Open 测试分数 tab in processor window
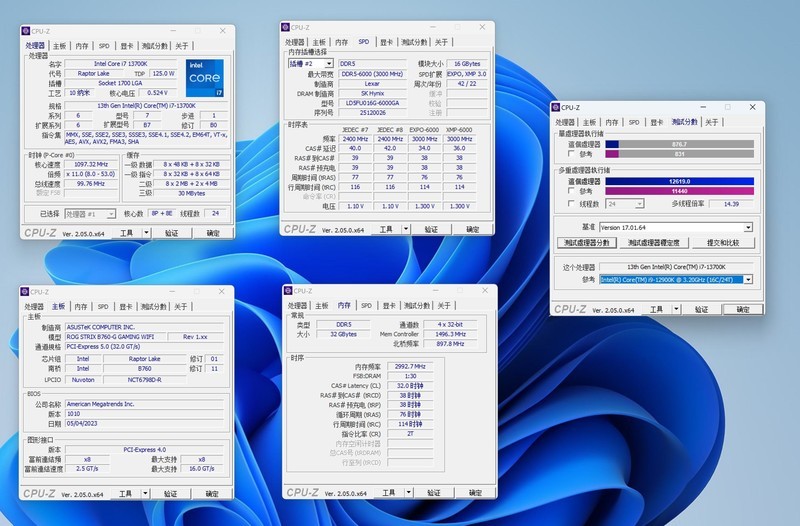Viewport: 800px width, 526px height. 154,46
